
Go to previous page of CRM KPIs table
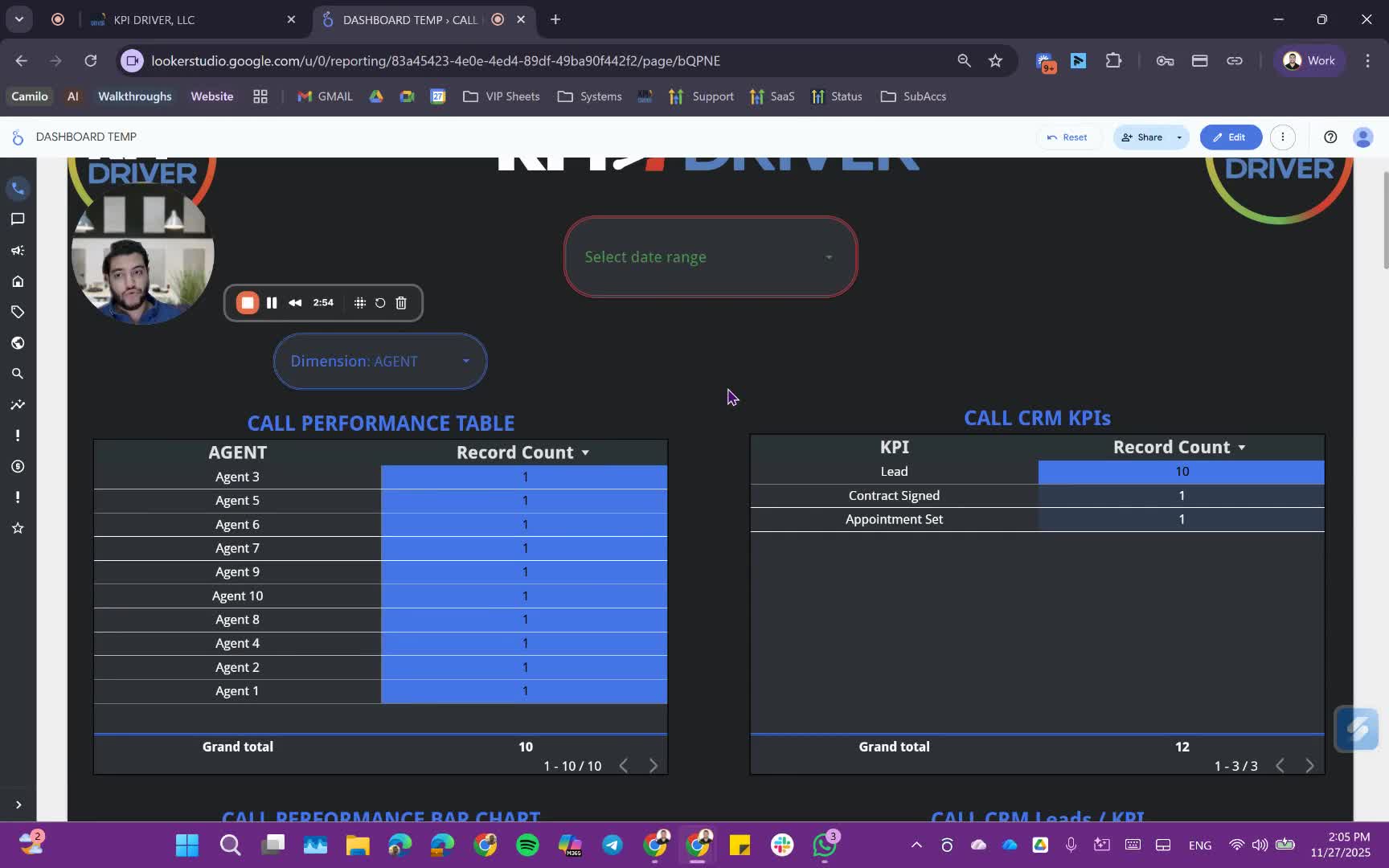pyautogui.click(x=1280, y=766)
